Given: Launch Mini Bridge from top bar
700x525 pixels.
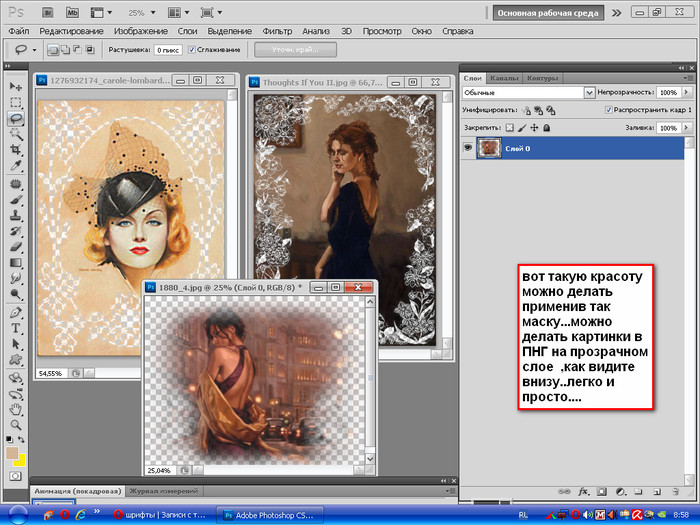Looking at the screenshot, I should 73,14.
